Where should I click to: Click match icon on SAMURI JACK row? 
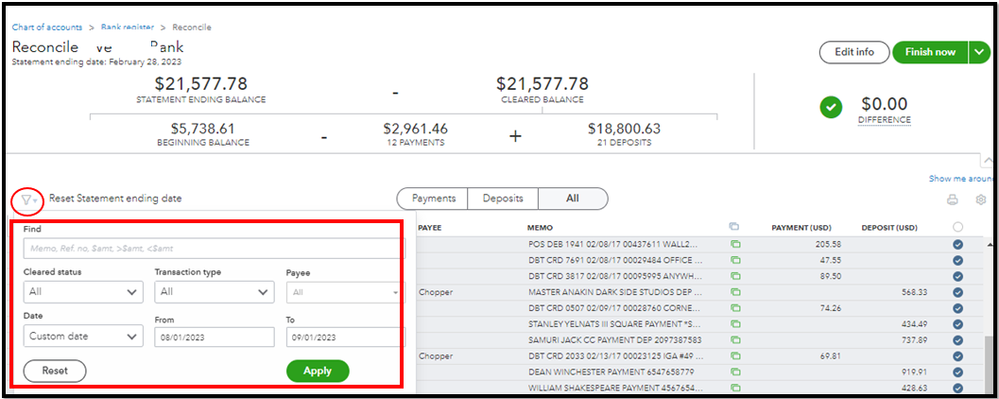[x=735, y=340]
